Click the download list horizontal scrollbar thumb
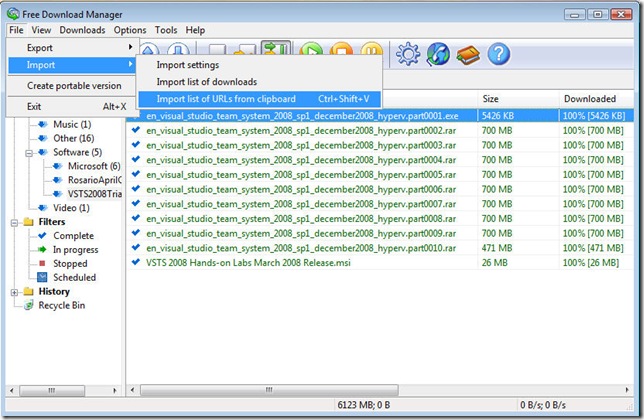Image resolution: width=644 pixels, height=420 pixels. tap(269, 390)
